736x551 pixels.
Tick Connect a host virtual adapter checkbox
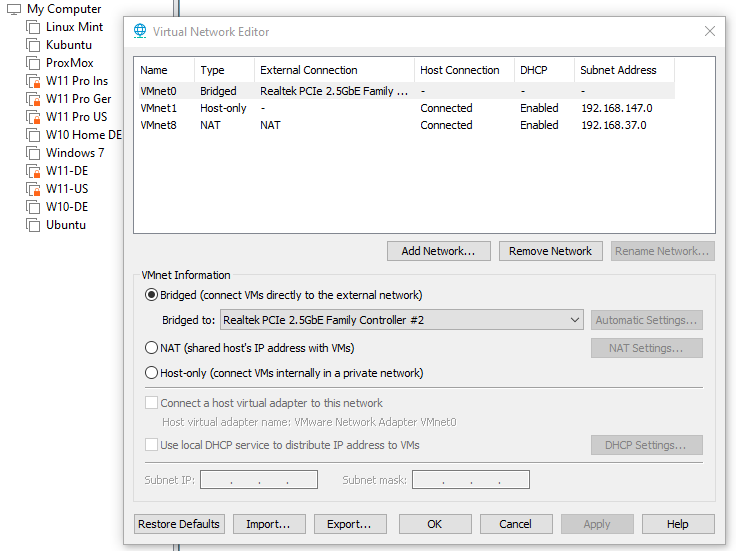tap(151, 403)
